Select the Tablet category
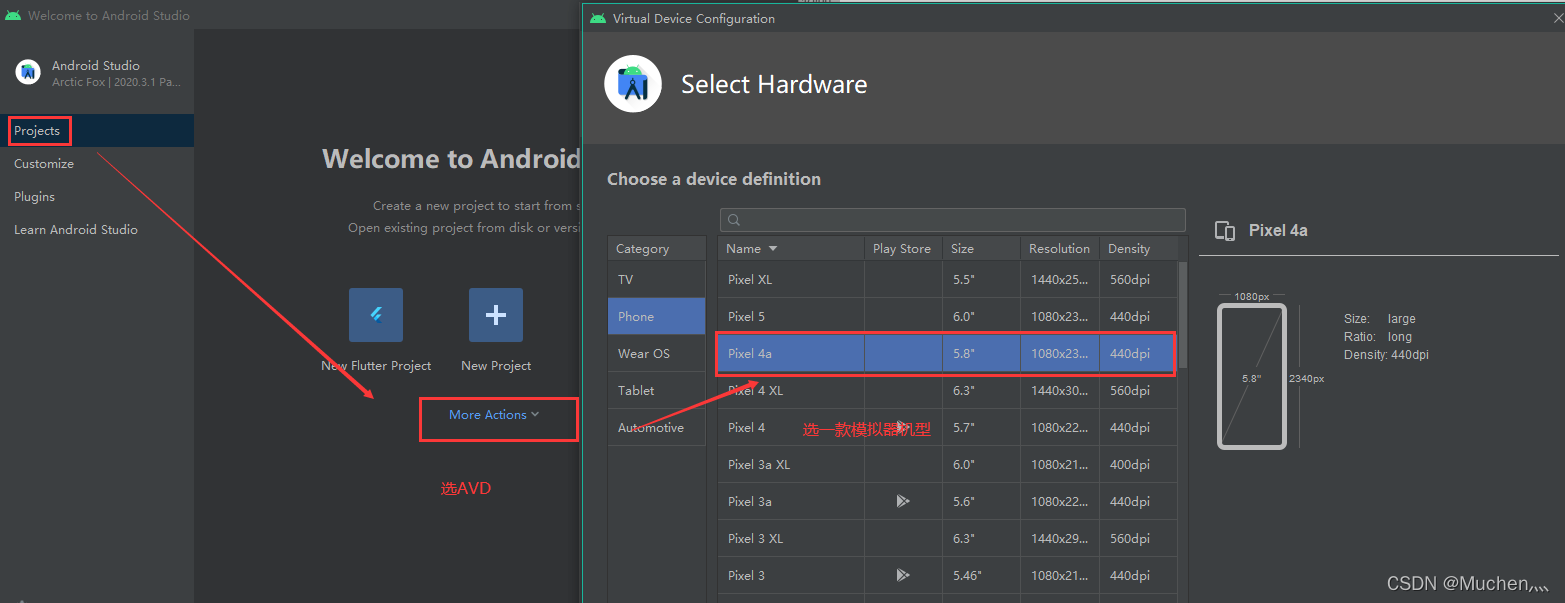 pyautogui.click(x=657, y=391)
